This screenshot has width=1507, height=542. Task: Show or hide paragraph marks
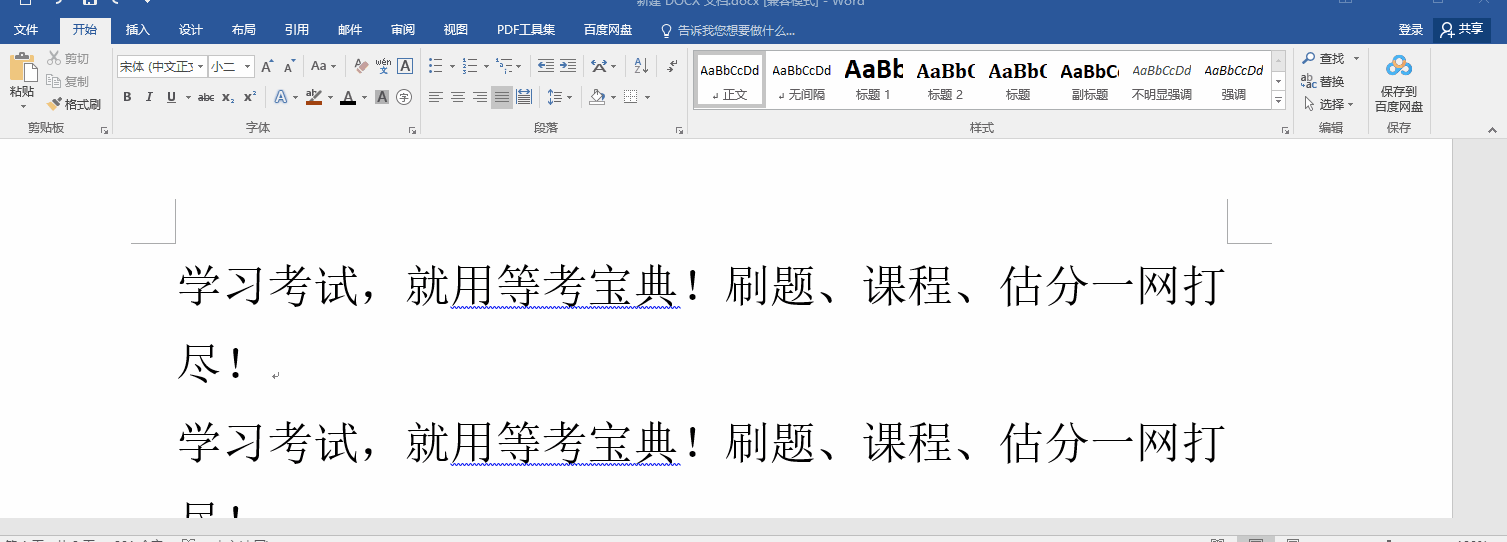[x=672, y=67]
